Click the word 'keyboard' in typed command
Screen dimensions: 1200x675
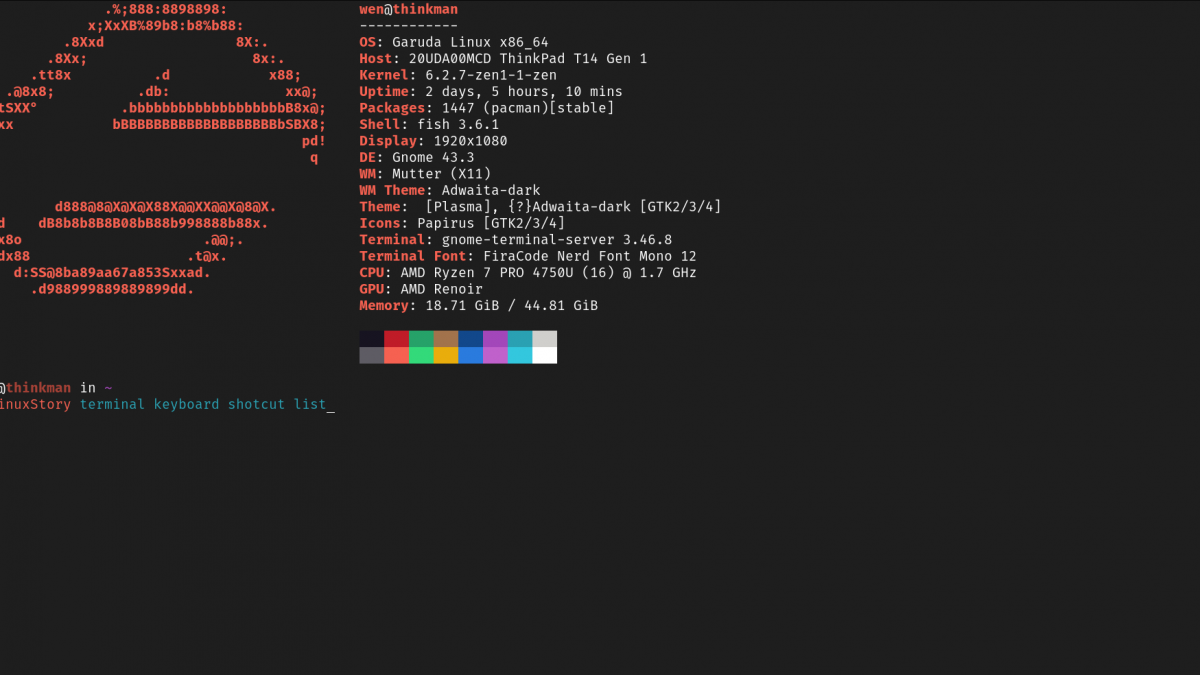pyautogui.click(x=186, y=405)
